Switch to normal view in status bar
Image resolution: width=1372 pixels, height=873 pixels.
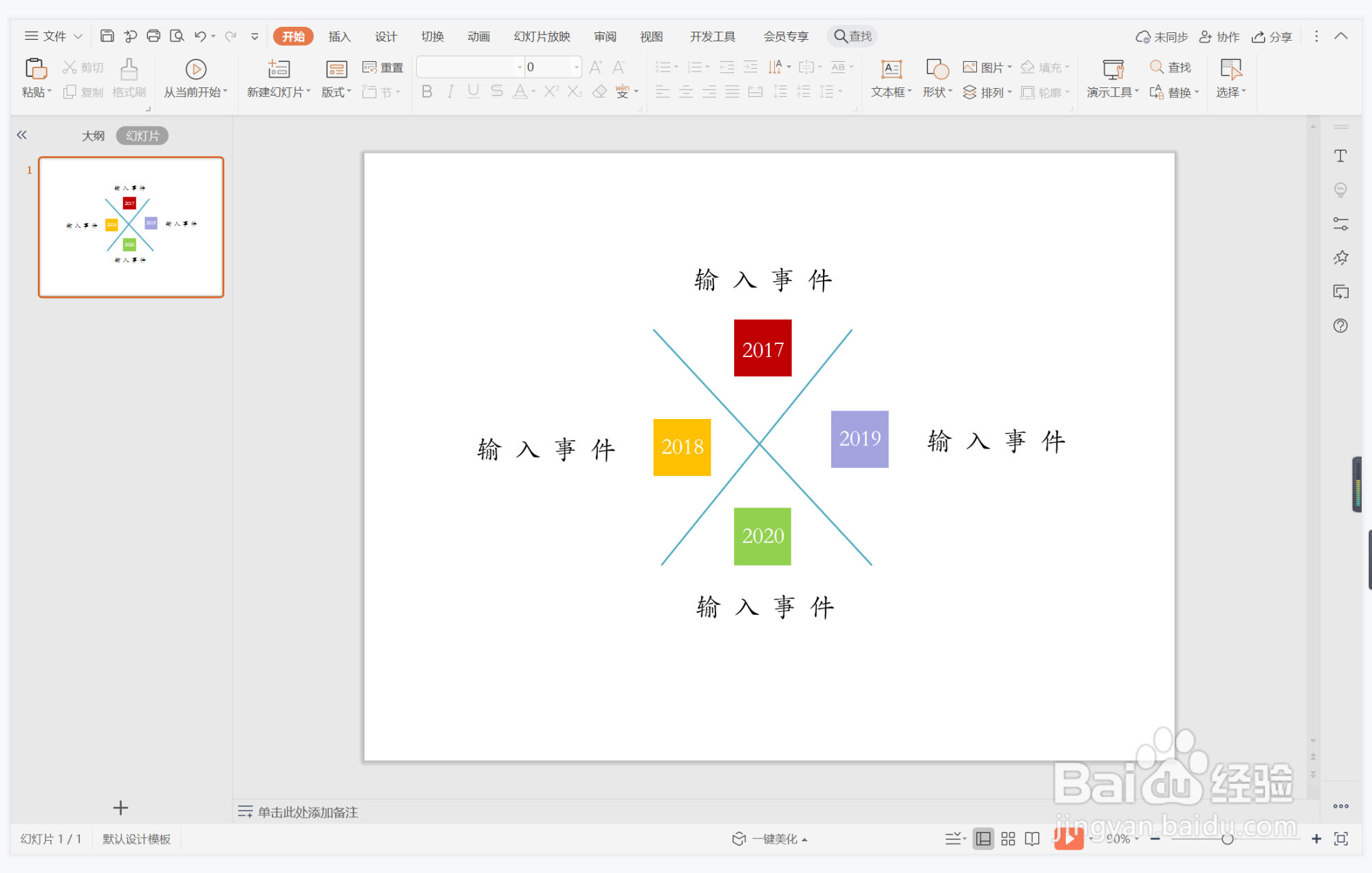tap(983, 839)
